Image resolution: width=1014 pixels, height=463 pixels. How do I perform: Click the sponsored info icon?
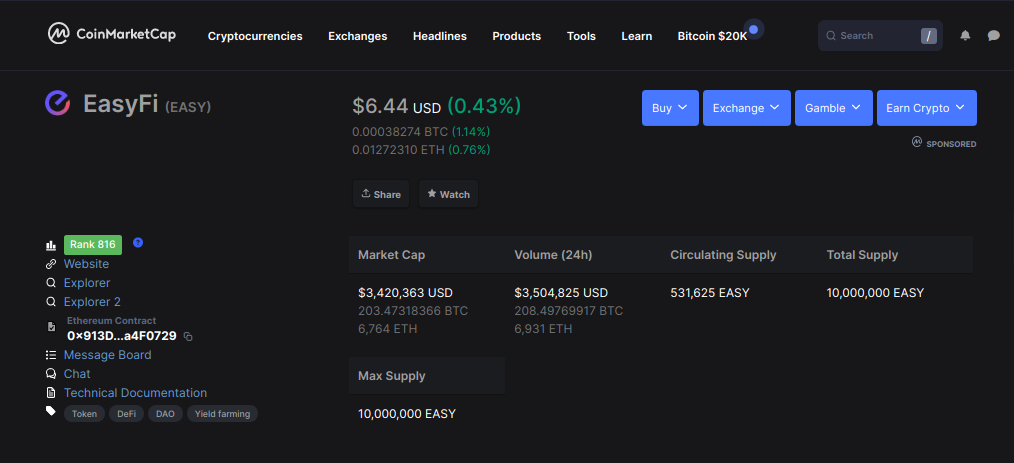pos(917,142)
